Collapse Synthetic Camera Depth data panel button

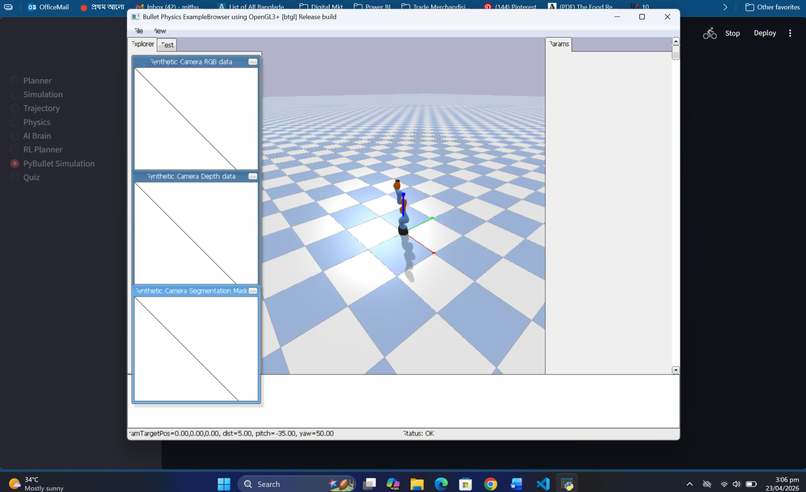[x=252, y=176]
